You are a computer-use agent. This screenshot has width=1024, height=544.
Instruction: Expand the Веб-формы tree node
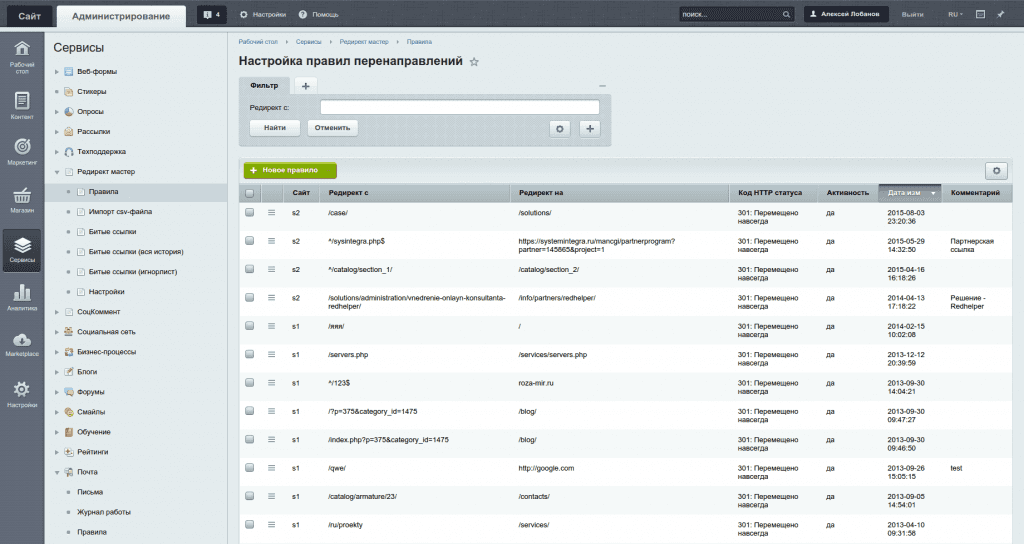click(x=57, y=72)
